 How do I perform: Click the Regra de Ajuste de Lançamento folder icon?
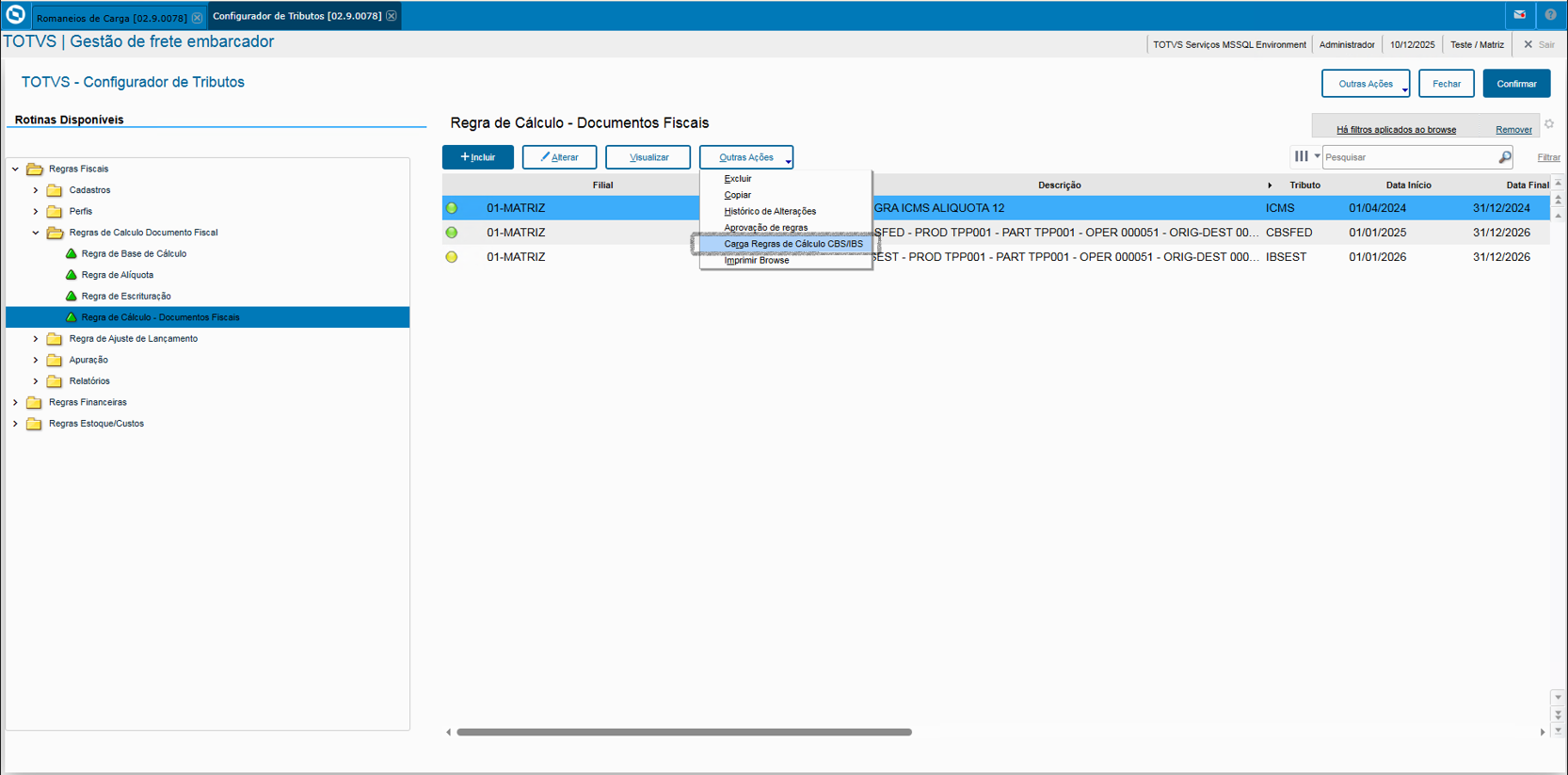point(55,339)
